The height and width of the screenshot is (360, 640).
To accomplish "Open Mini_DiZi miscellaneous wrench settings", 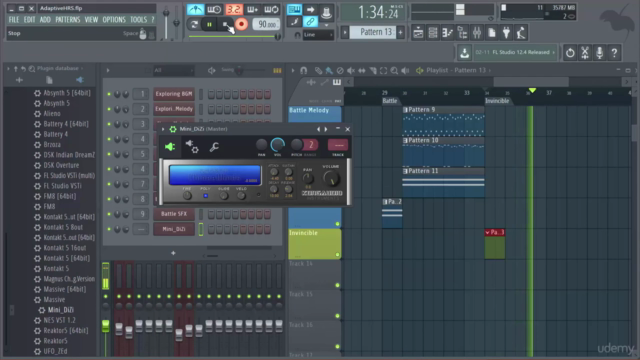I will coord(214,147).
